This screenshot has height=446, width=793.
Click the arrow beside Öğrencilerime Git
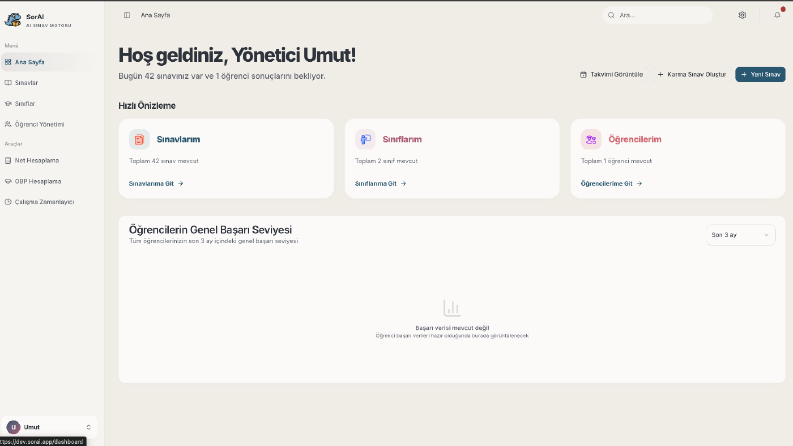point(639,184)
